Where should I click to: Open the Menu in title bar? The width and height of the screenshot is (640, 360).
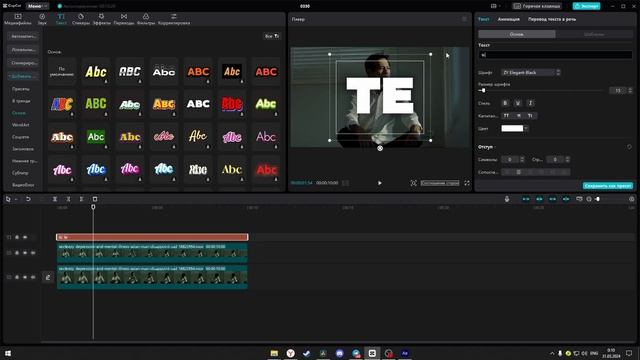tap(37, 6)
